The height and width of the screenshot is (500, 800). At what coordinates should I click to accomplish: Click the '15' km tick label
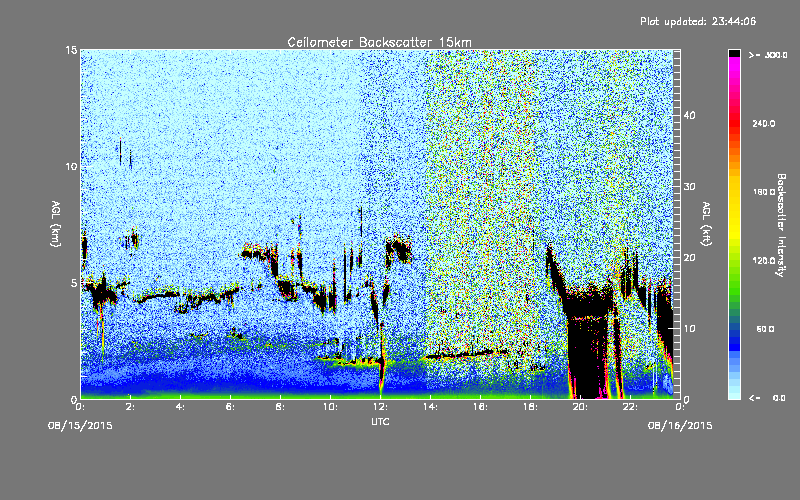(71, 50)
